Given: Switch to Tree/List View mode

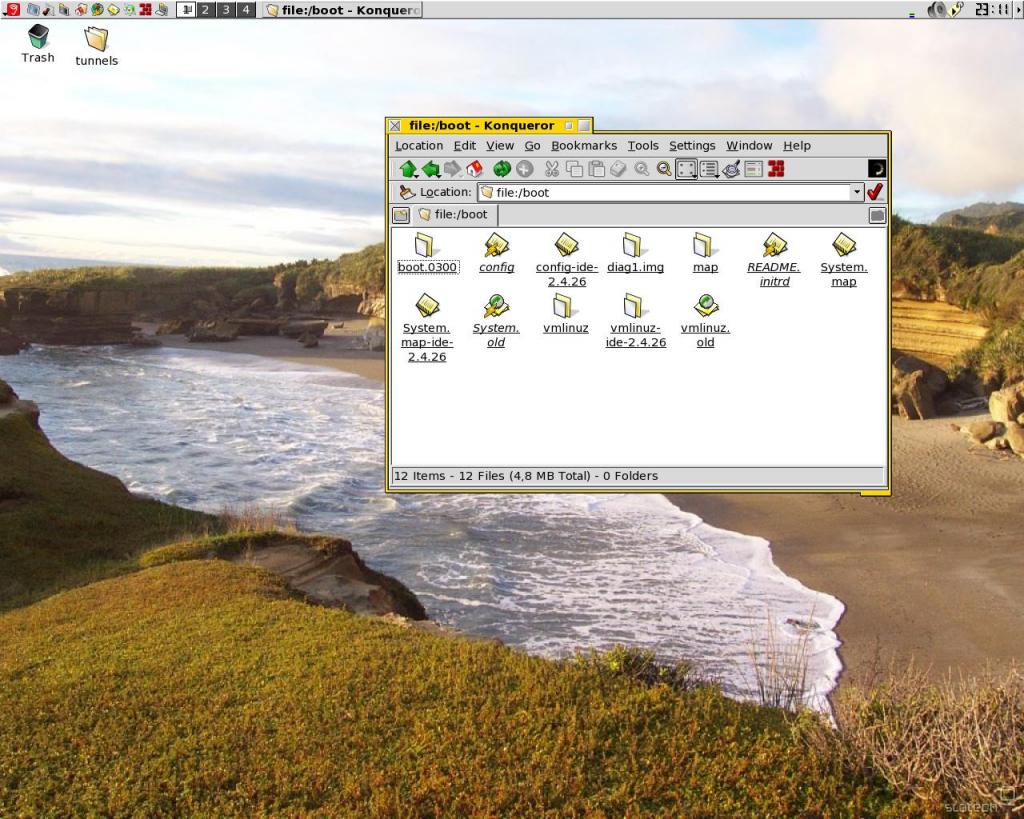Looking at the screenshot, I should tap(709, 169).
